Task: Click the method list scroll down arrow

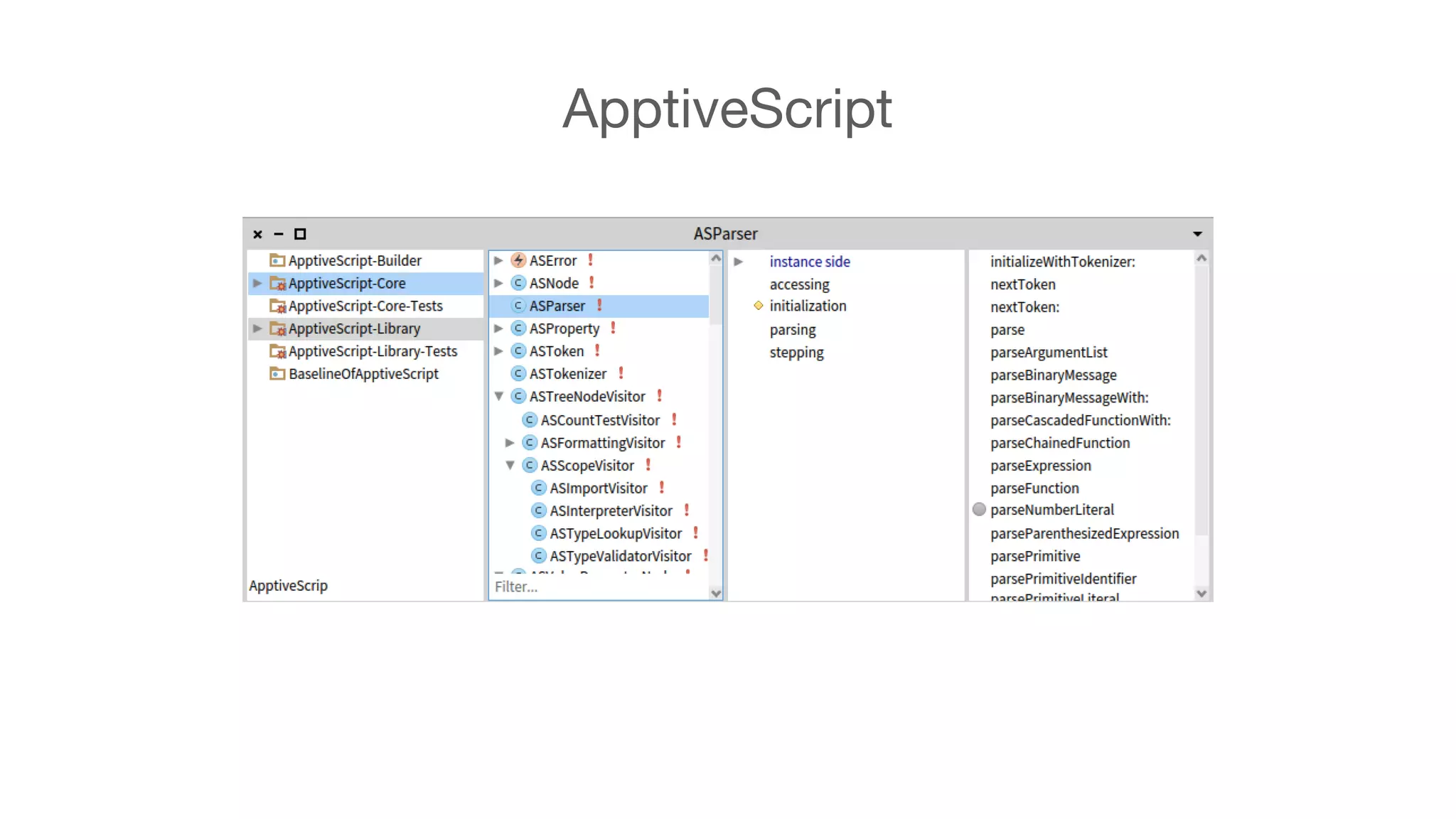Action: click(1201, 594)
